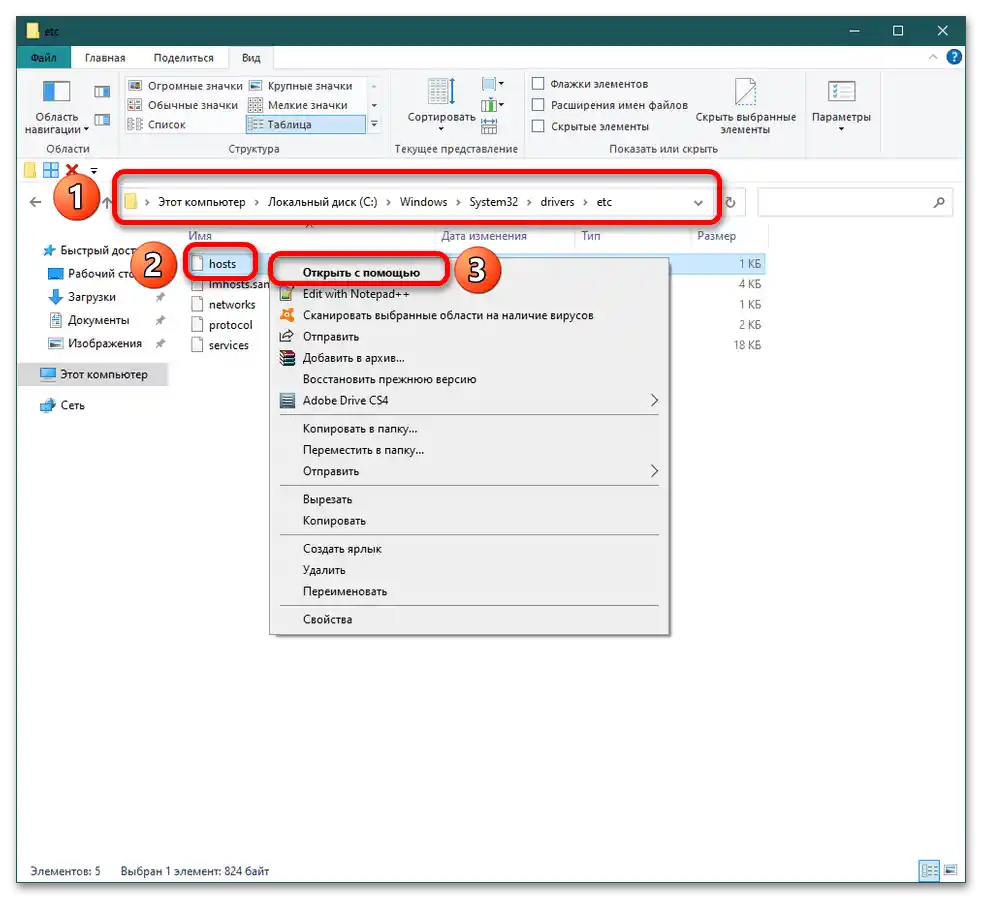This screenshot has height=899, width=982.
Task: Open the group-by icon dropdown
Action: point(493,83)
